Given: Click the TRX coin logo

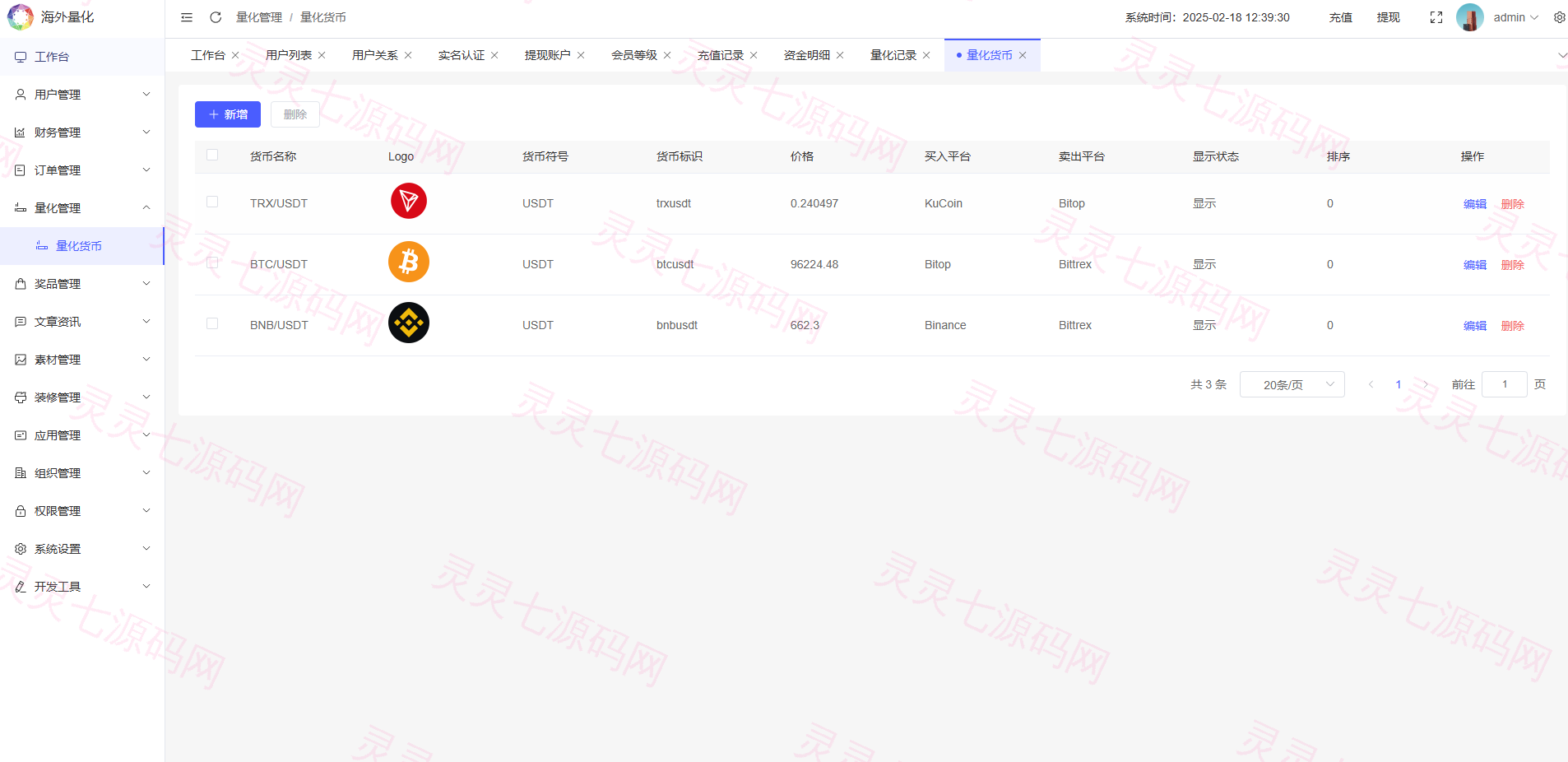Looking at the screenshot, I should (409, 201).
